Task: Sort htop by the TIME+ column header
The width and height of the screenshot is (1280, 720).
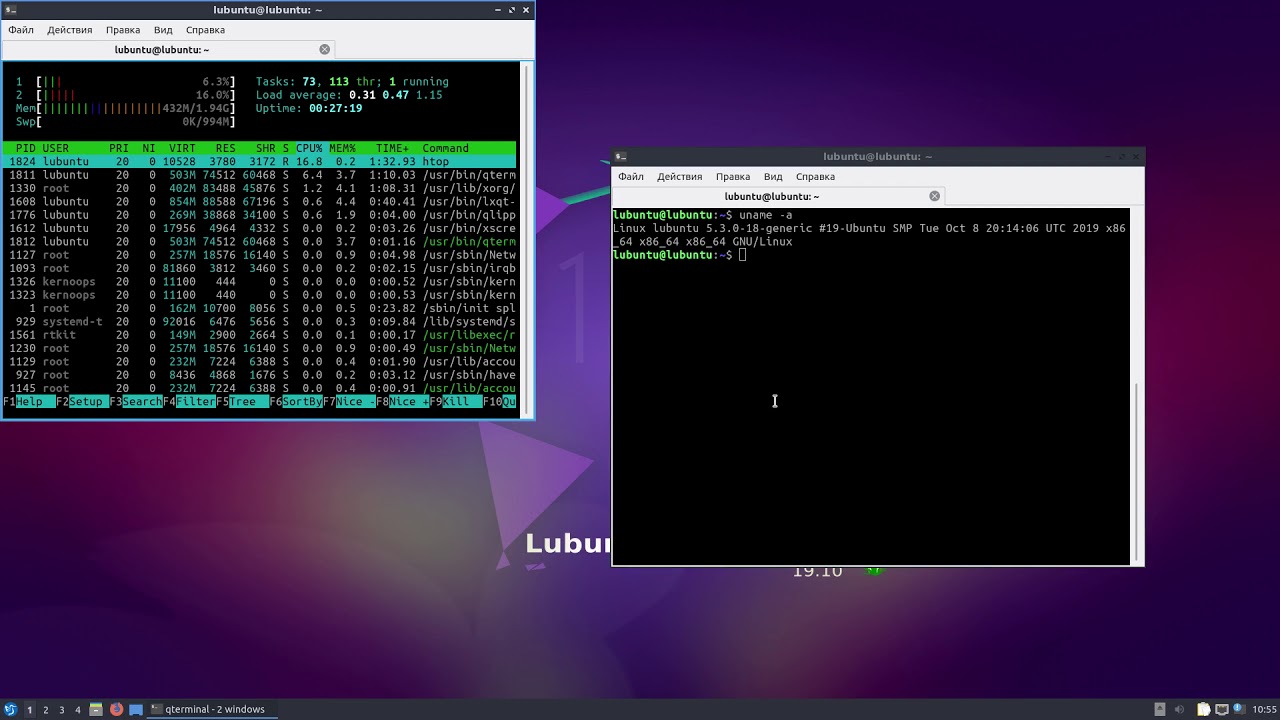Action: [x=392, y=148]
